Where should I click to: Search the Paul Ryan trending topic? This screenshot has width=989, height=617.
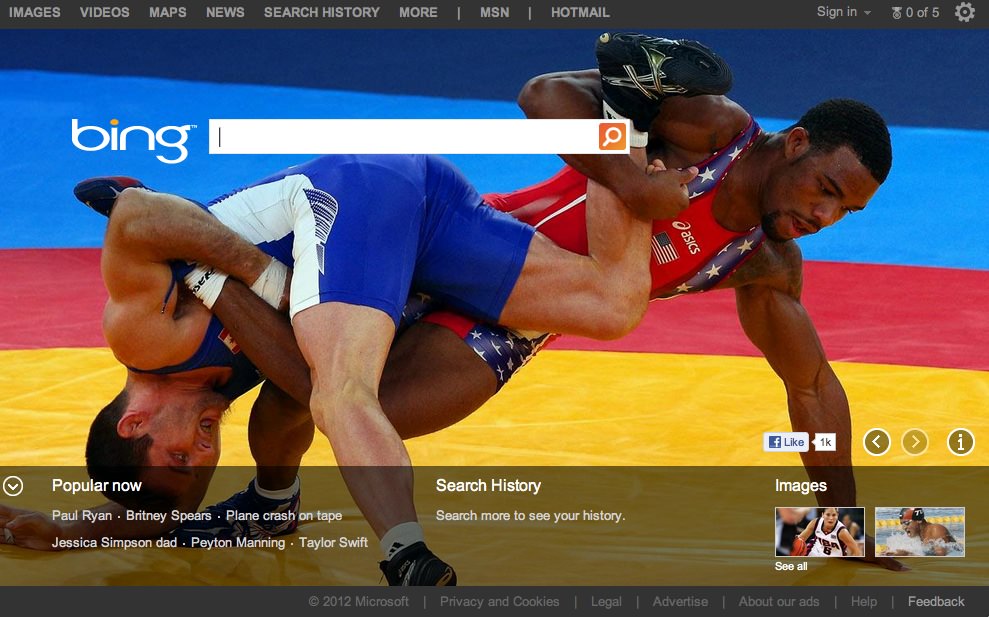[x=82, y=515]
